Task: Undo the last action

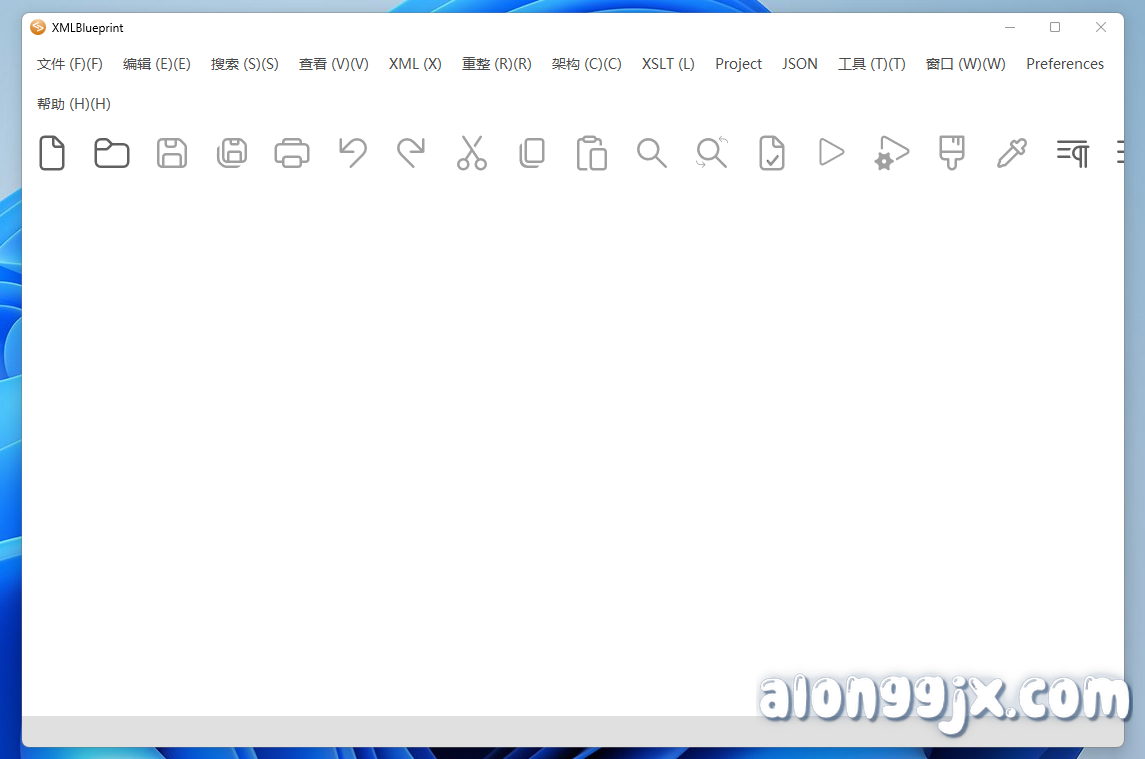Action: pyautogui.click(x=352, y=152)
